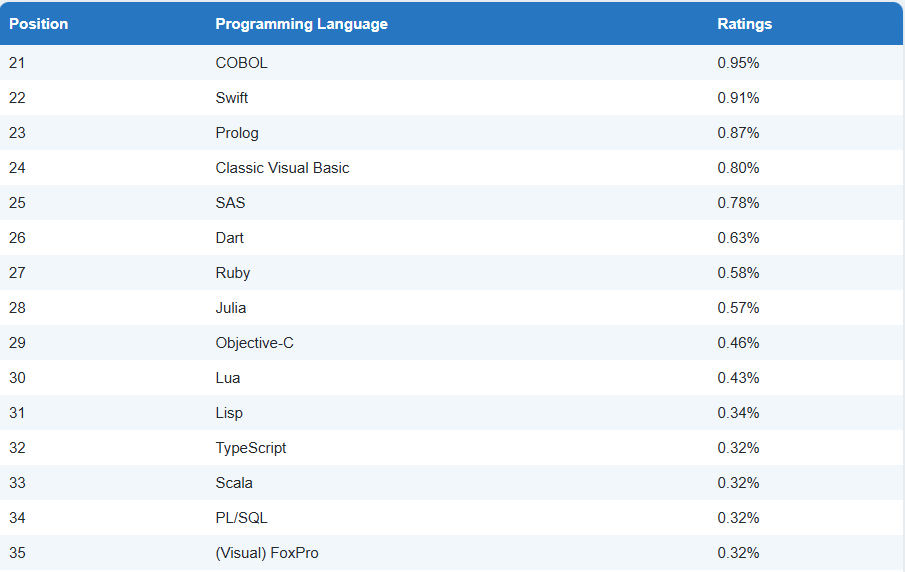This screenshot has height=572, width=905.
Task: Click the 0.32% rating in PL/SQL row
Action: coord(738,518)
